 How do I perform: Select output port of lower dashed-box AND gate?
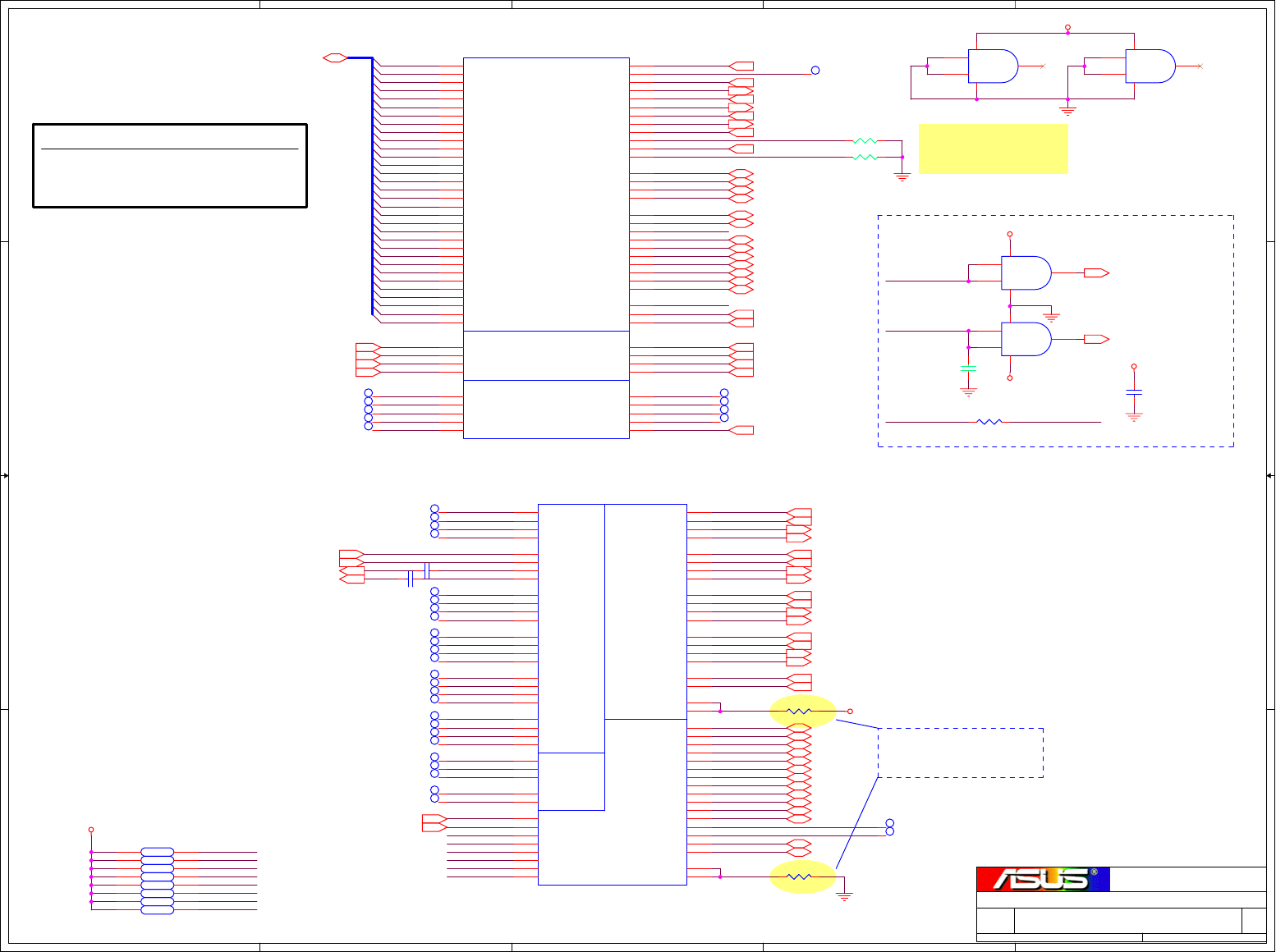pos(1096,339)
